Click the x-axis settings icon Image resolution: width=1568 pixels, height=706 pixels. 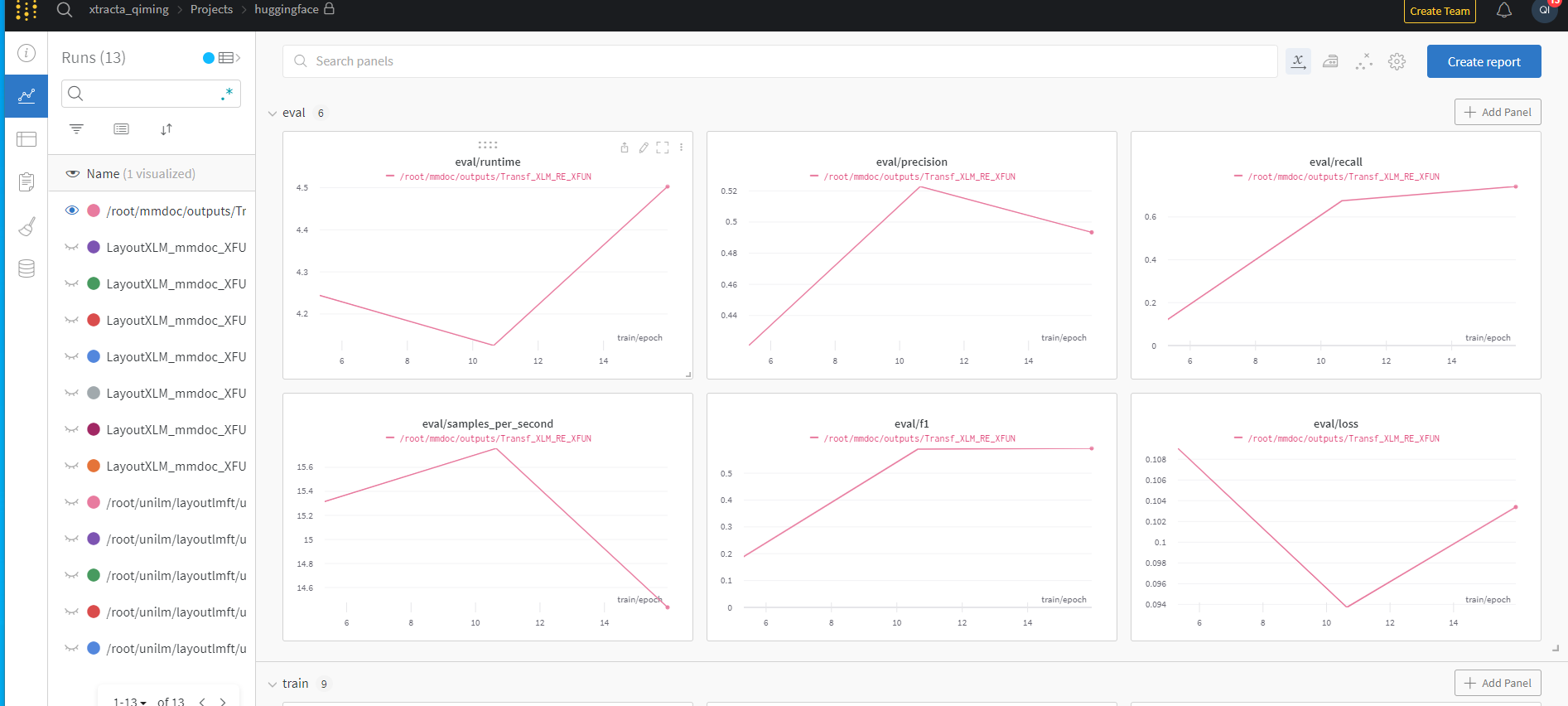click(1298, 61)
